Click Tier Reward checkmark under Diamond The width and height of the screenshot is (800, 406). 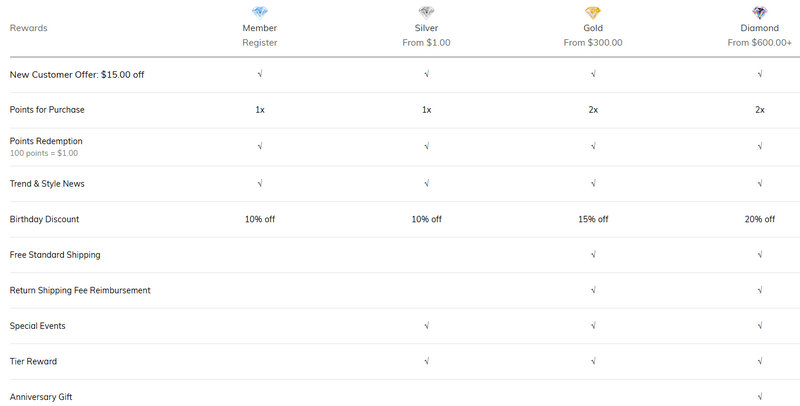pos(760,361)
